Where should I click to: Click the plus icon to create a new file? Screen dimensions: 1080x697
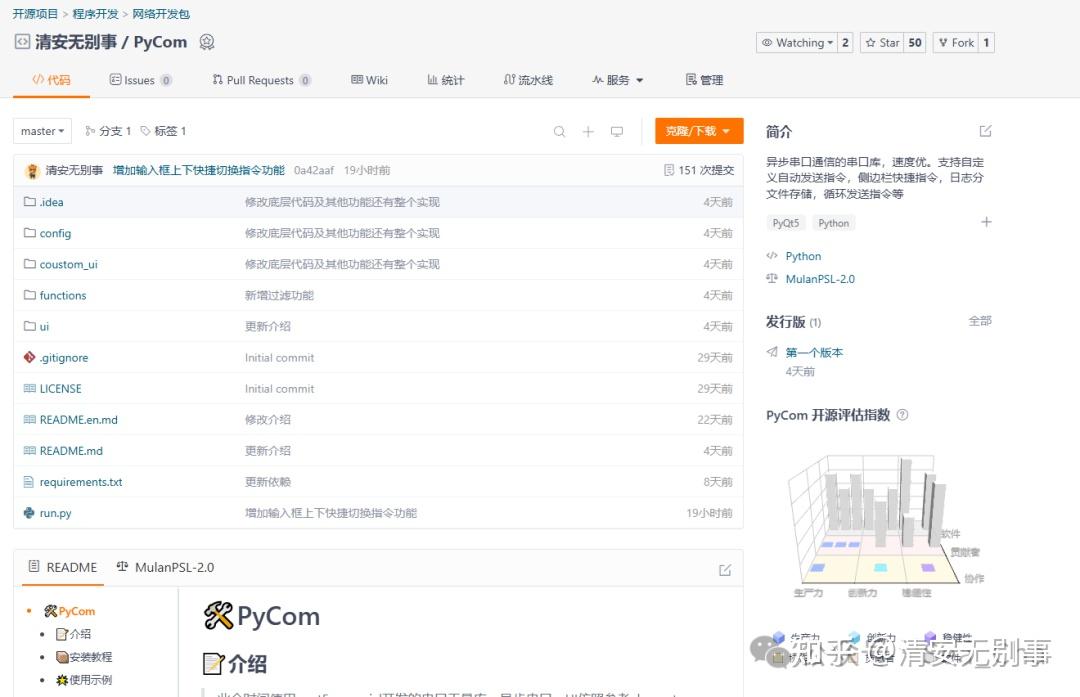588,131
